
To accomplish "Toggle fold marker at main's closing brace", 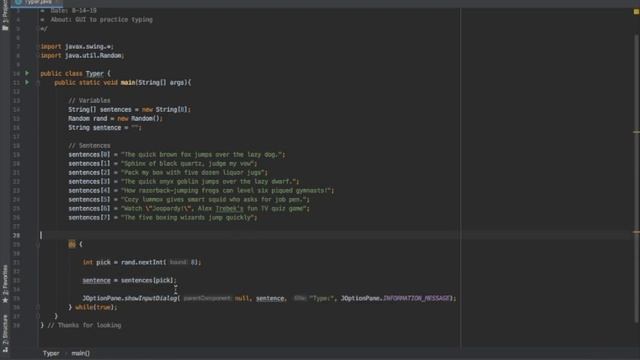I will (38, 316).
